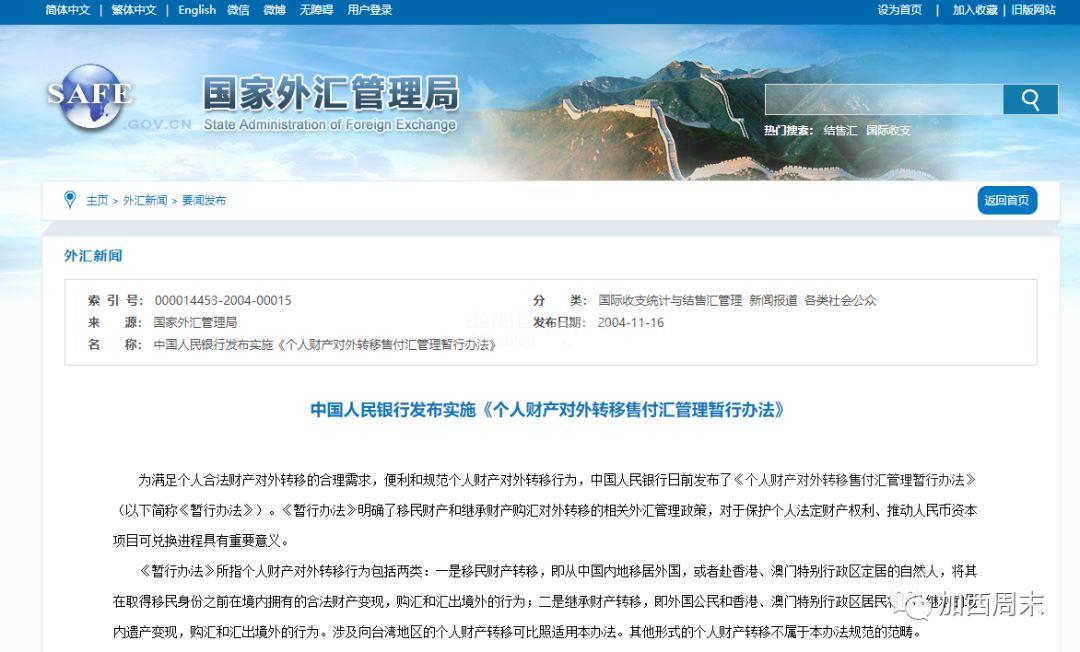
Task: Click the source value 国家外汇管理局
Action: 195,322
